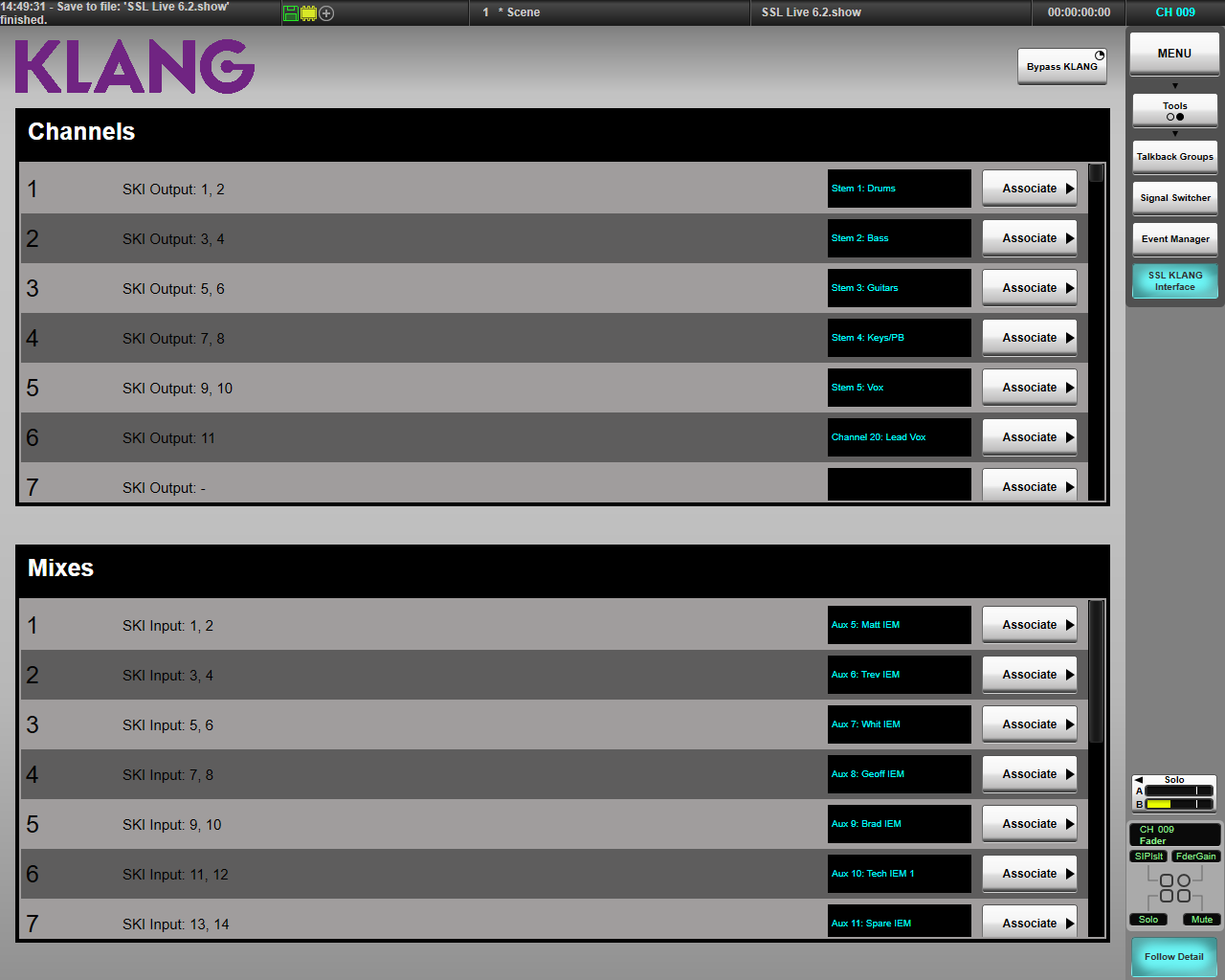Open the MENU panel

pos(1173,53)
